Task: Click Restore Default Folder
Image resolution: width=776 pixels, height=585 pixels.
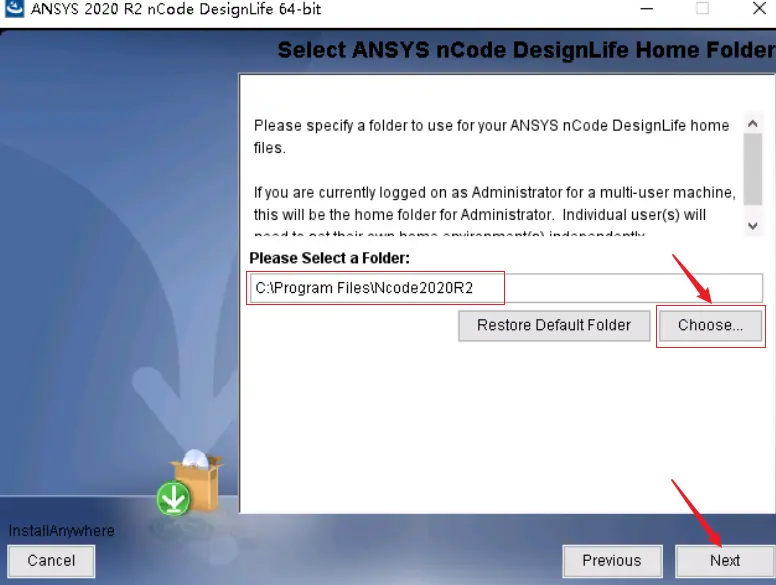Action: 554,325
